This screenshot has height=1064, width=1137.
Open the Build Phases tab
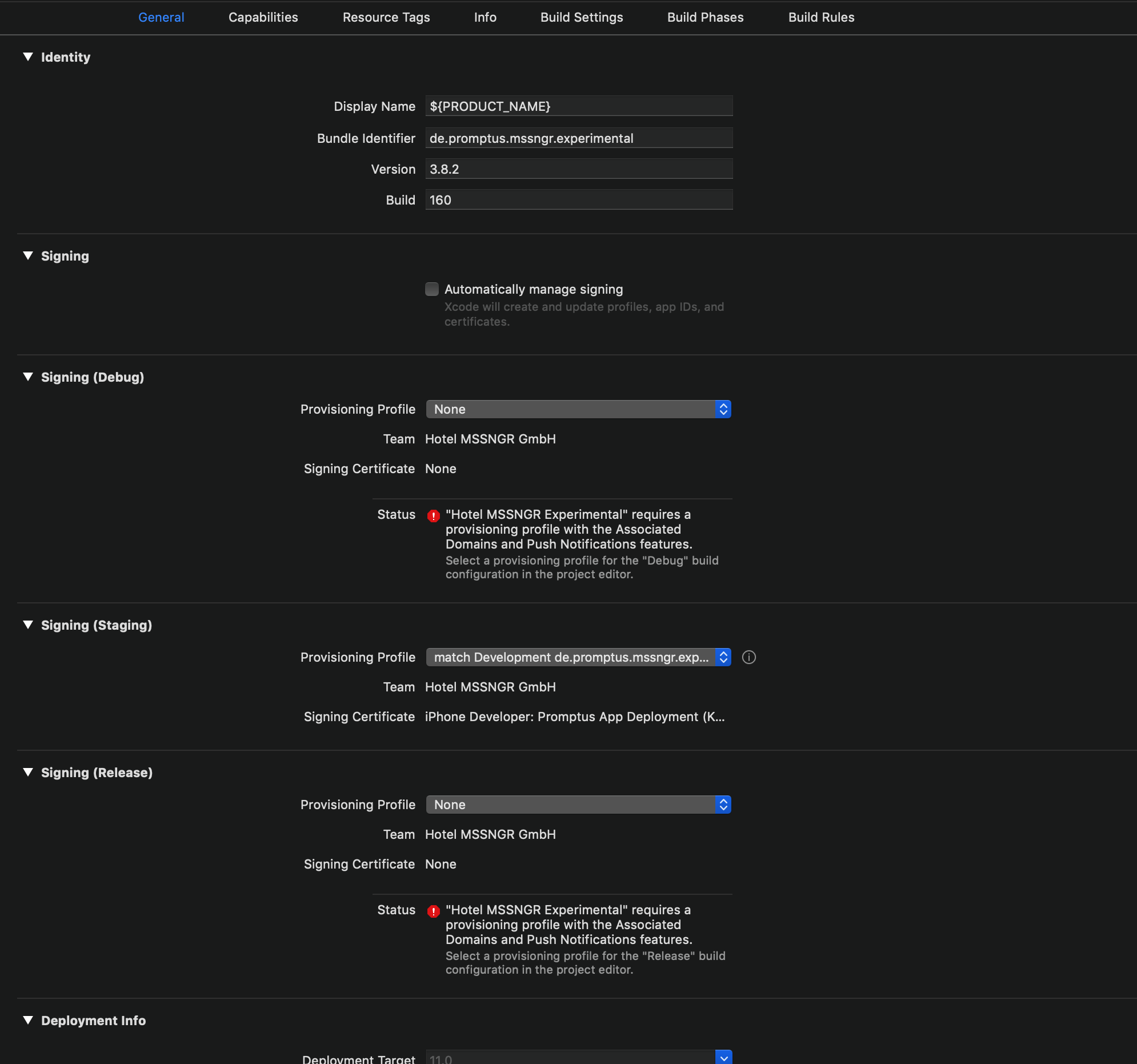705,17
